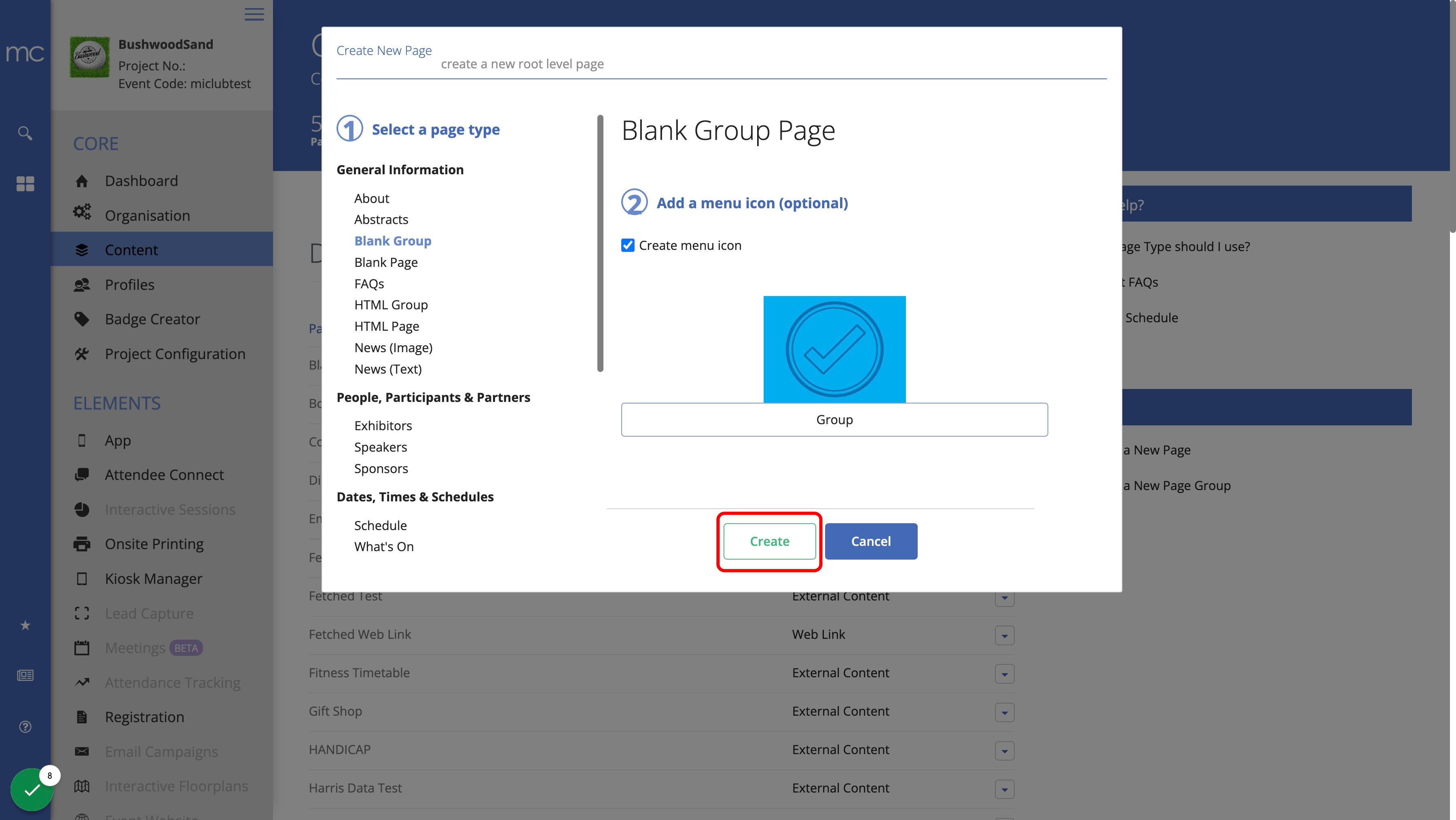Click the Badge Creator tag icon

click(x=82, y=319)
